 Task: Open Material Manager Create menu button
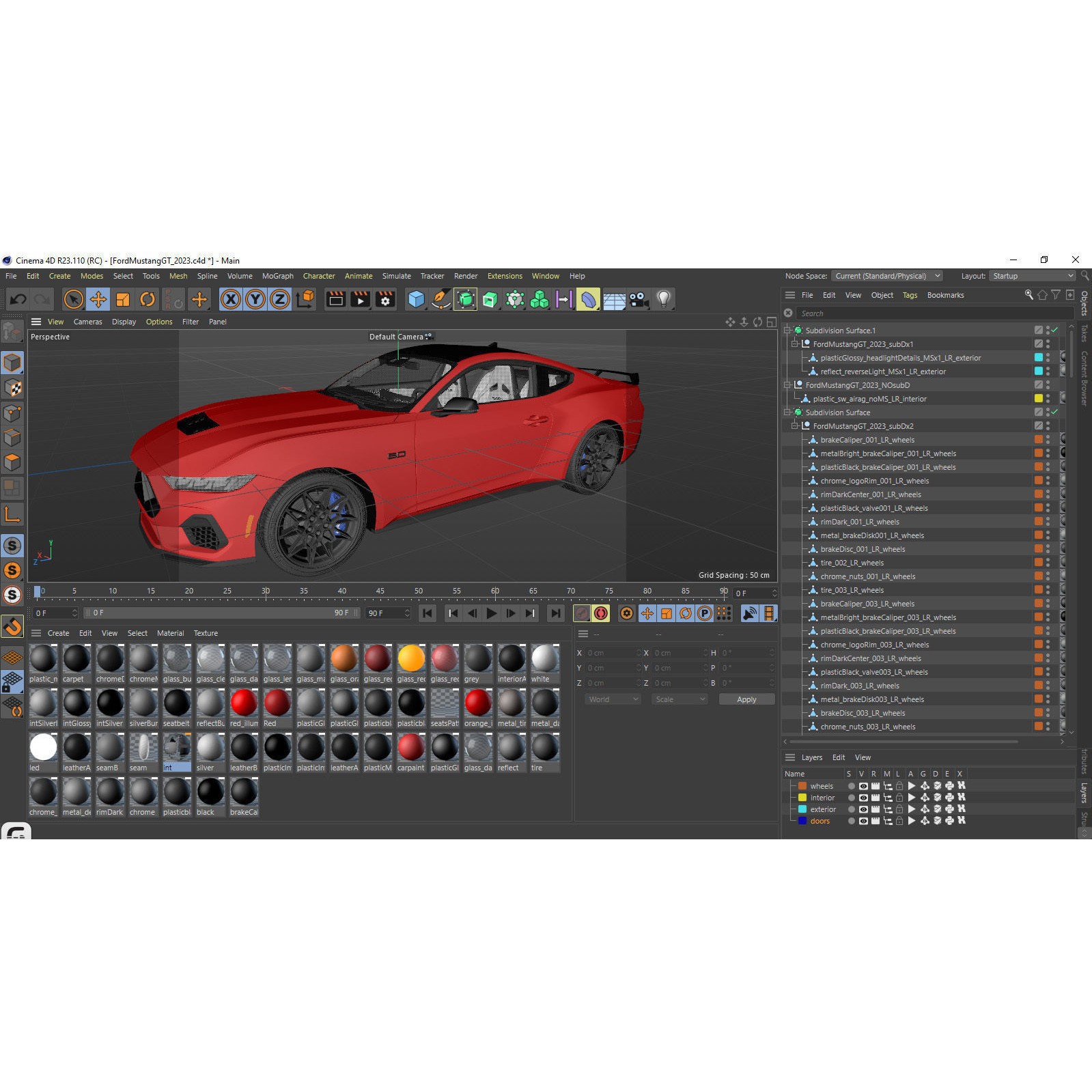click(58, 633)
